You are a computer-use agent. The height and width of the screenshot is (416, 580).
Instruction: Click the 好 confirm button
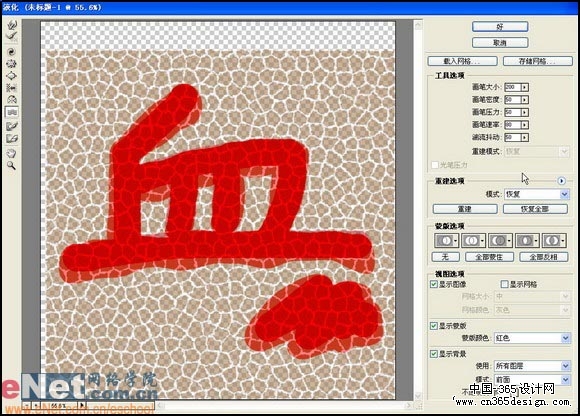pos(500,27)
